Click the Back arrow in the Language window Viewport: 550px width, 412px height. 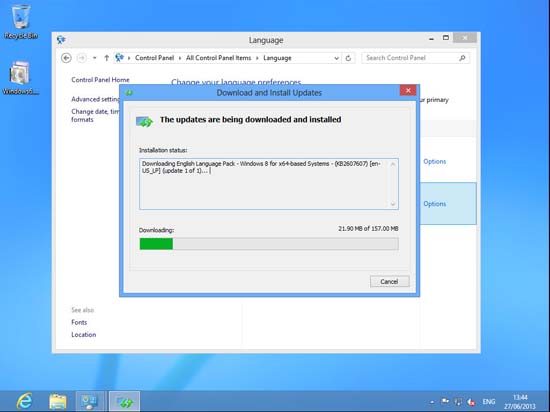(x=66, y=58)
